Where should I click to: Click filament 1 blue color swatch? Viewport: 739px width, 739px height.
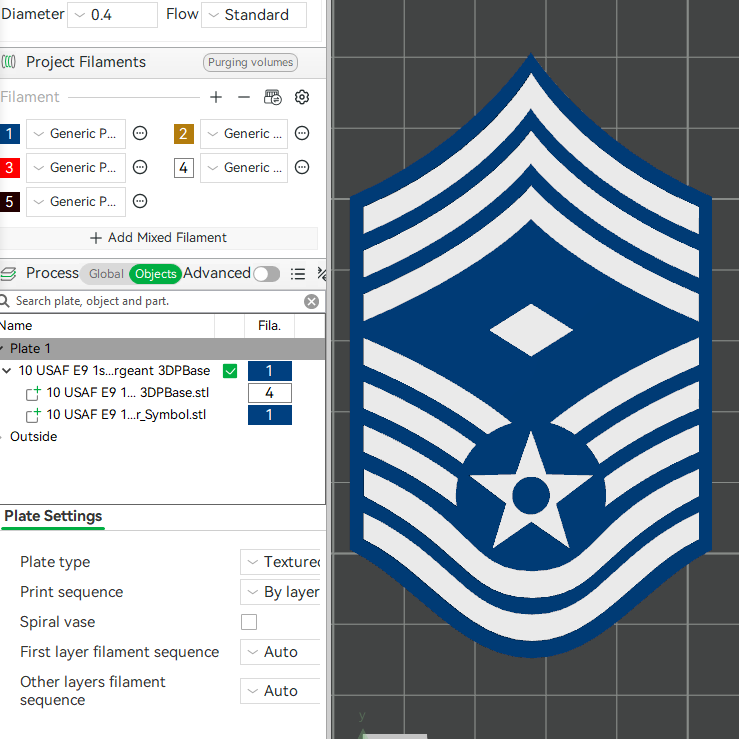point(9,134)
